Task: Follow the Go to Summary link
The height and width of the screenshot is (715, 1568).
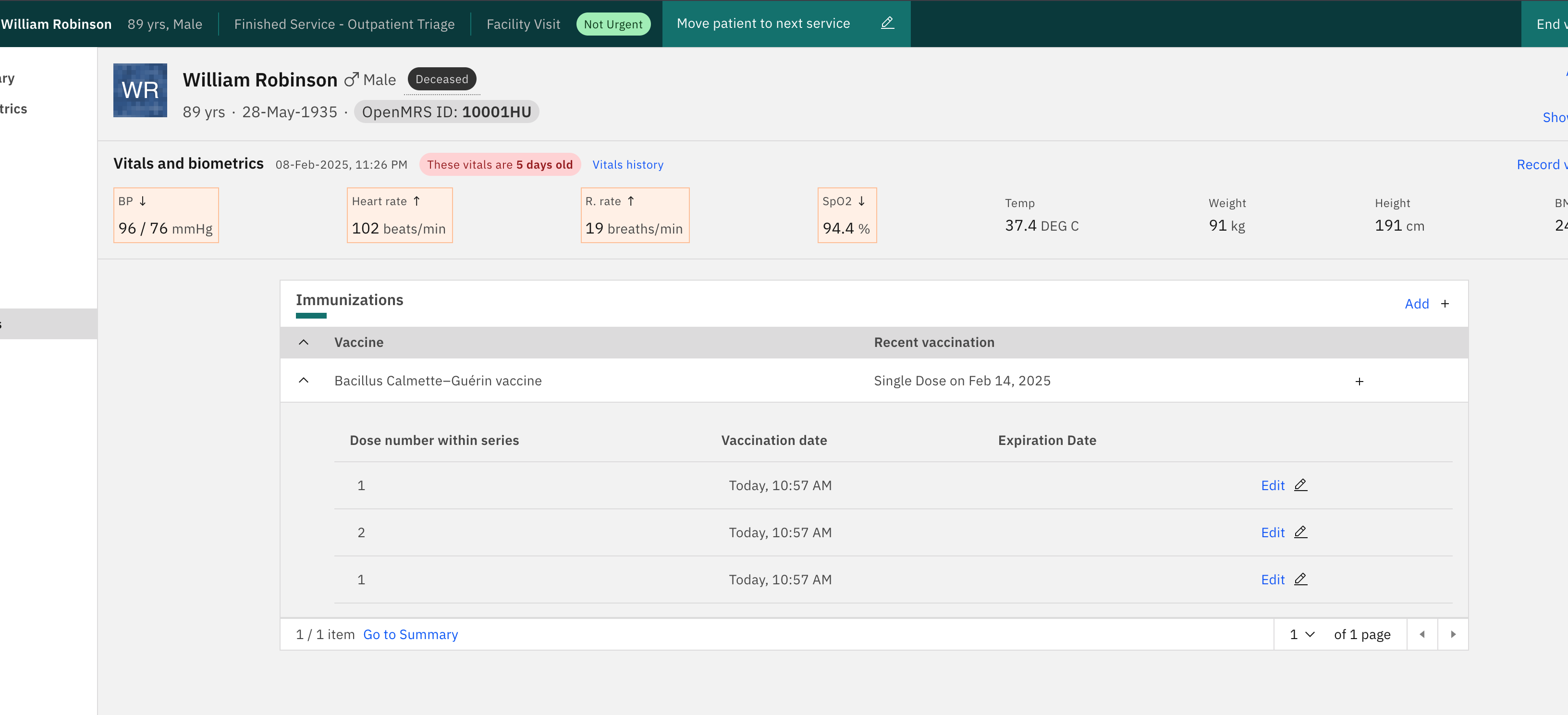Action: 410,634
